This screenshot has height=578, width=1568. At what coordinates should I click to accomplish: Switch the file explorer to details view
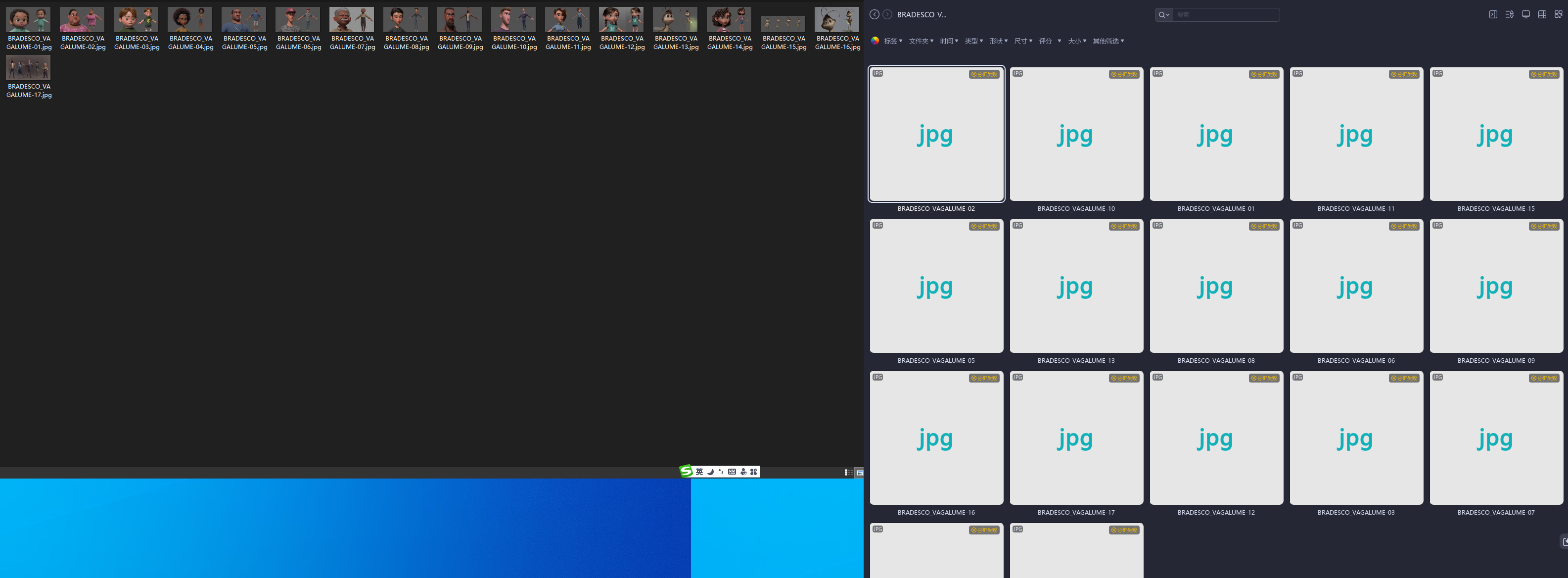click(848, 473)
